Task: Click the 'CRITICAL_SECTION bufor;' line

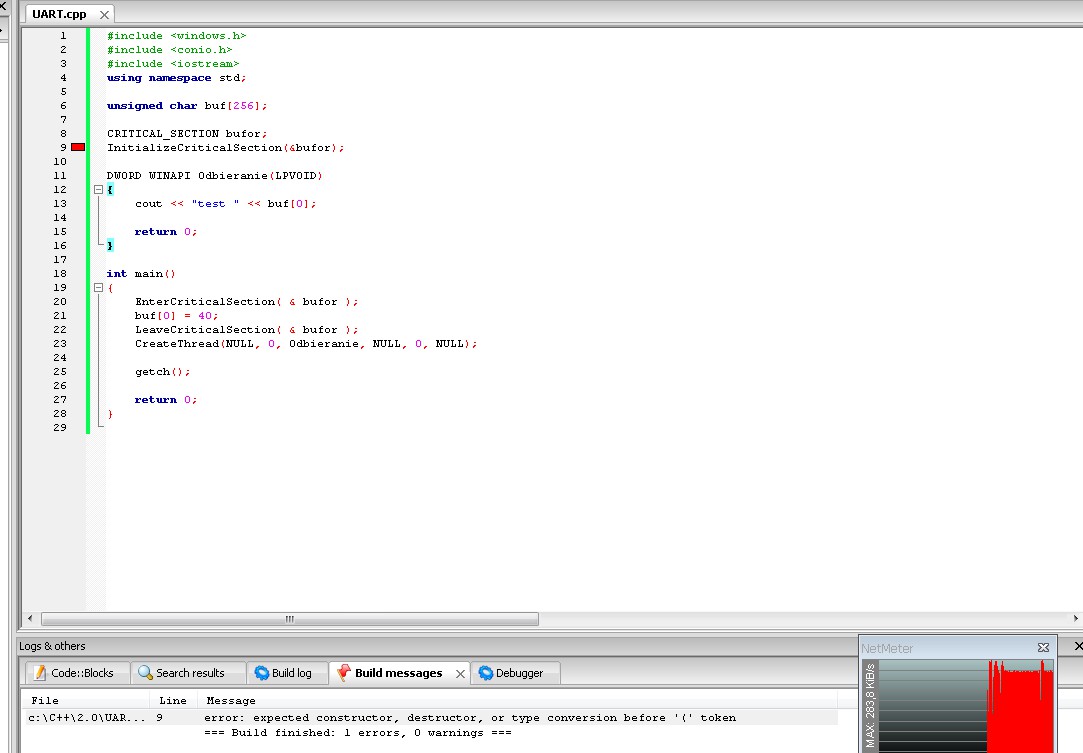Action: [x=186, y=134]
